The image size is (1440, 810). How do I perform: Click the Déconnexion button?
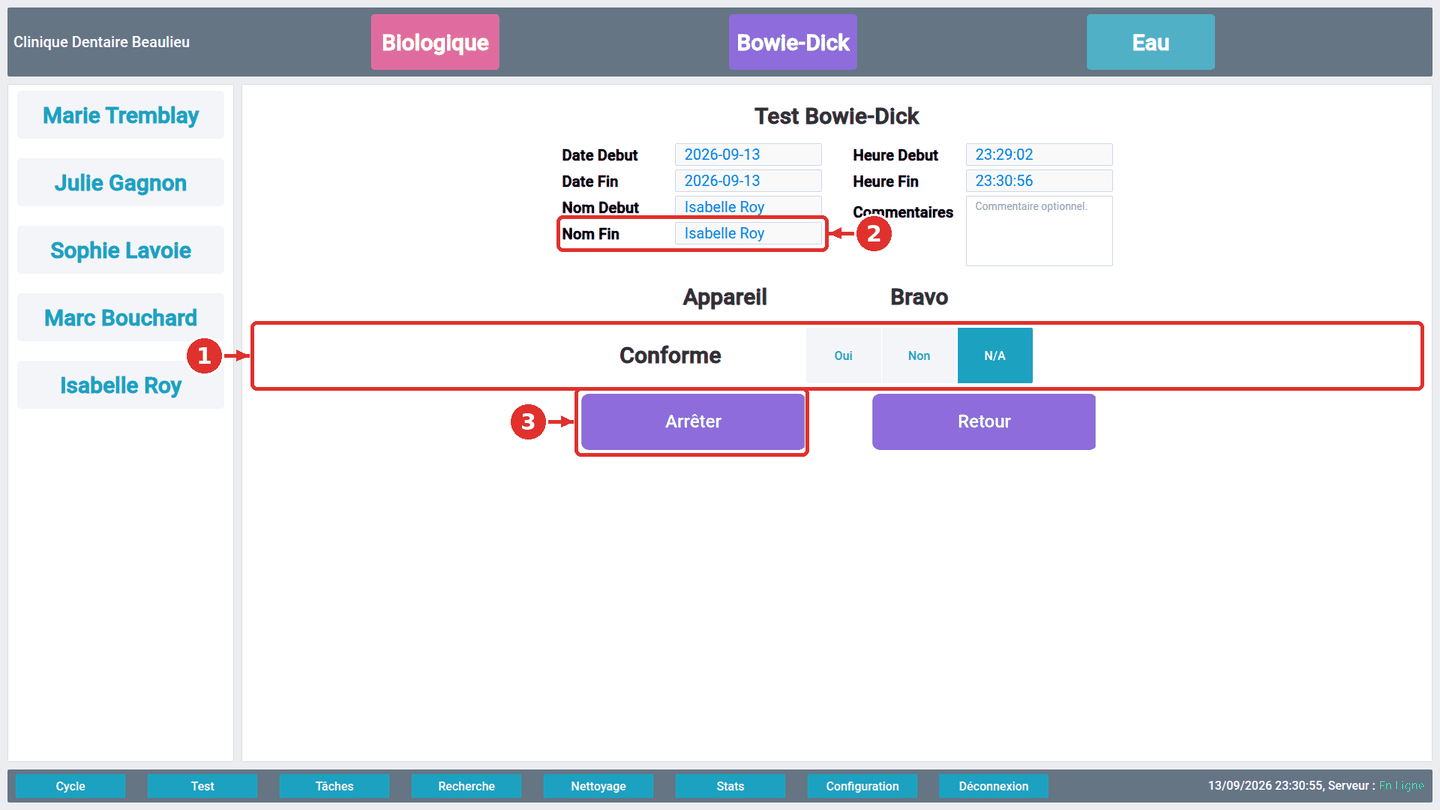point(994,786)
